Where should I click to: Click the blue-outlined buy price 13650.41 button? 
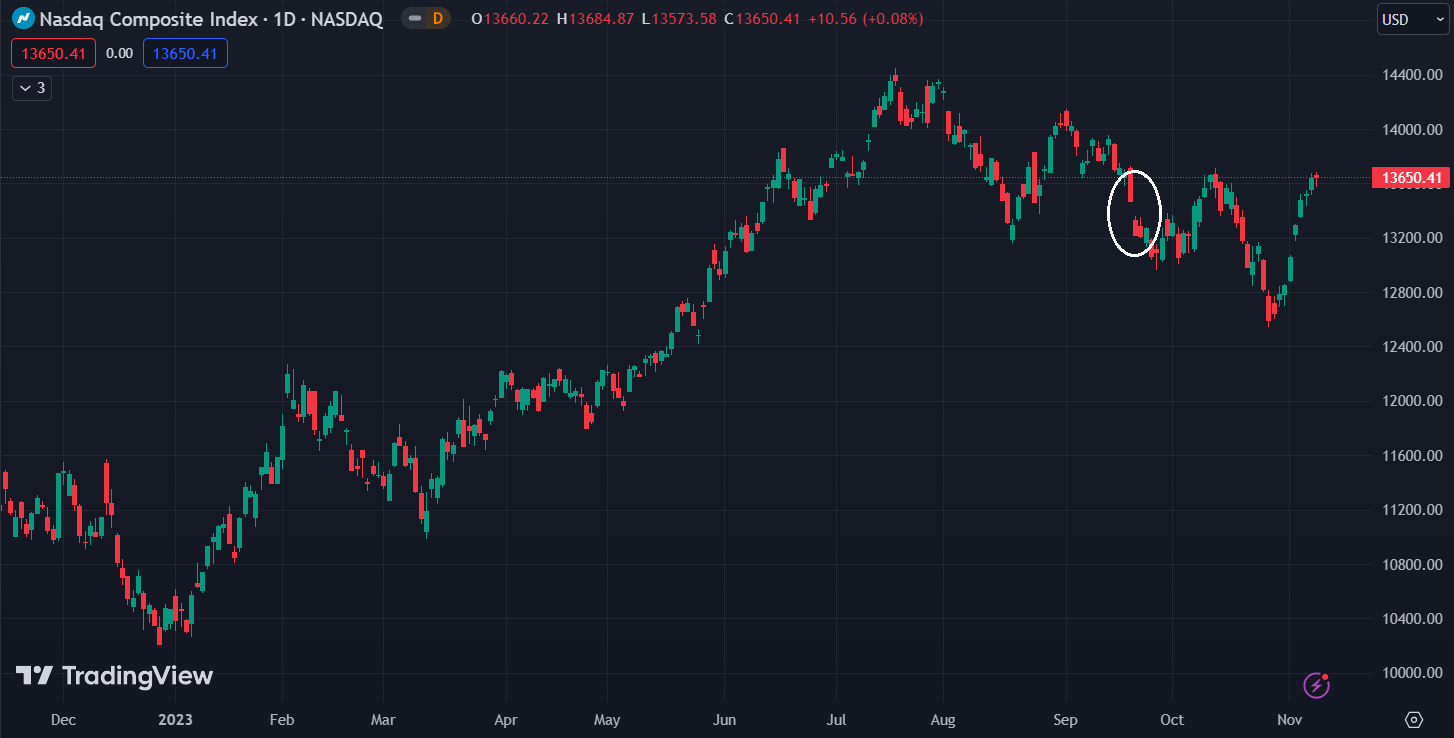[x=185, y=54]
